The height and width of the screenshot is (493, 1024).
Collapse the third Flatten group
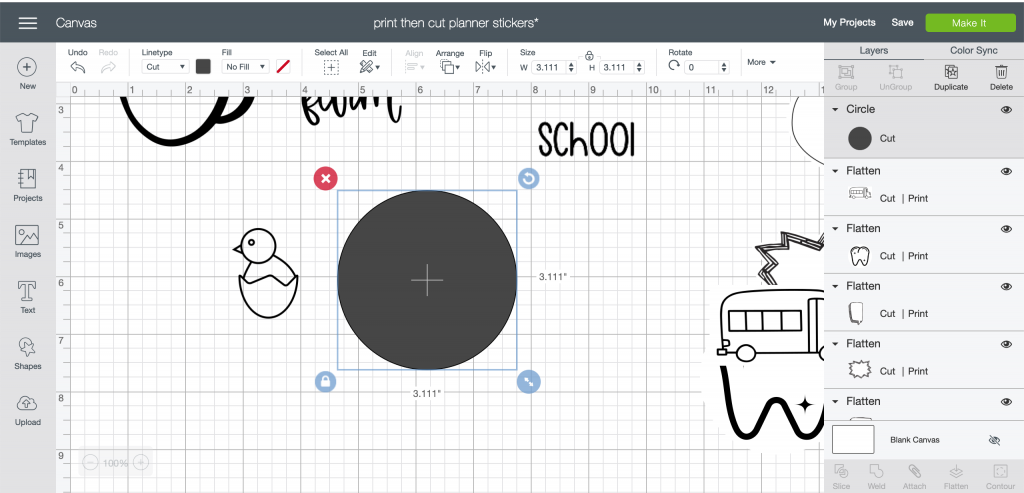[x=835, y=286]
